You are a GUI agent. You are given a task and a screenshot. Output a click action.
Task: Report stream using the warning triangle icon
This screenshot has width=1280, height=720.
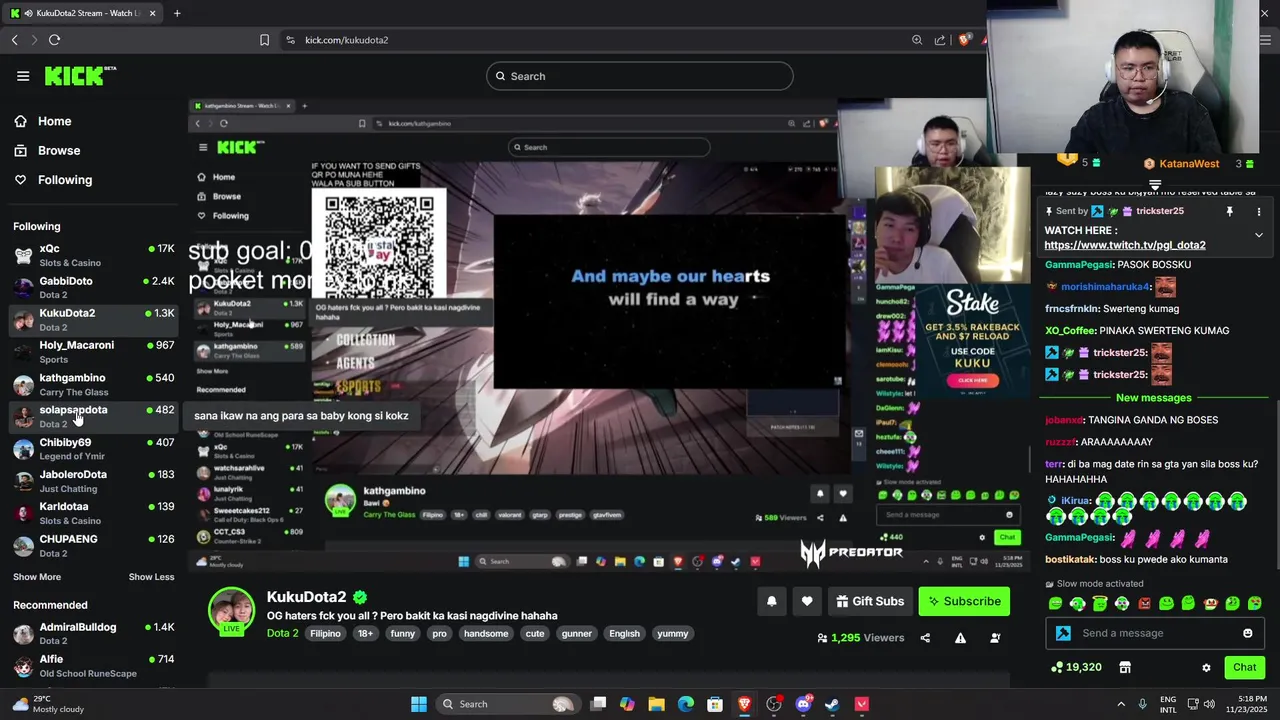tap(960, 638)
